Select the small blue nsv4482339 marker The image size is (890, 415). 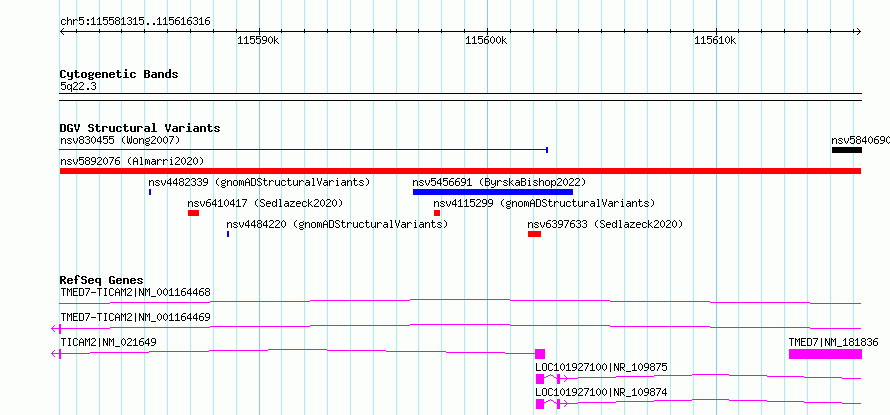[150, 192]
